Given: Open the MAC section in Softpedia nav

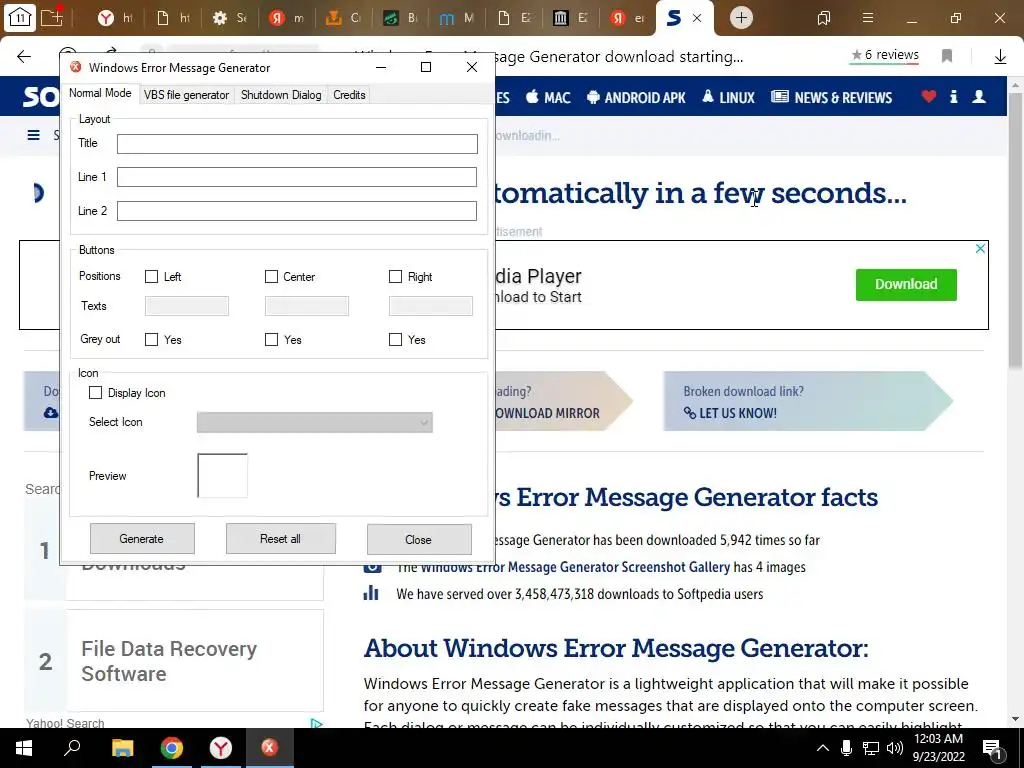Looking at the screenshot, I should (548, 97).
